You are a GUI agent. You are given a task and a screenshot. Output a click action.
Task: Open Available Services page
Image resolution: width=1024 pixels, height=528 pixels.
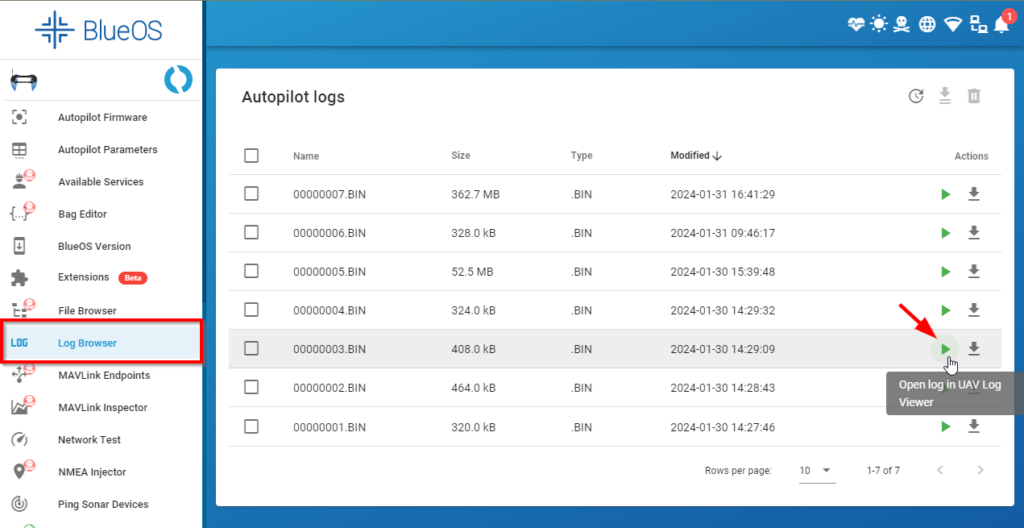click(x=101, y=182)
